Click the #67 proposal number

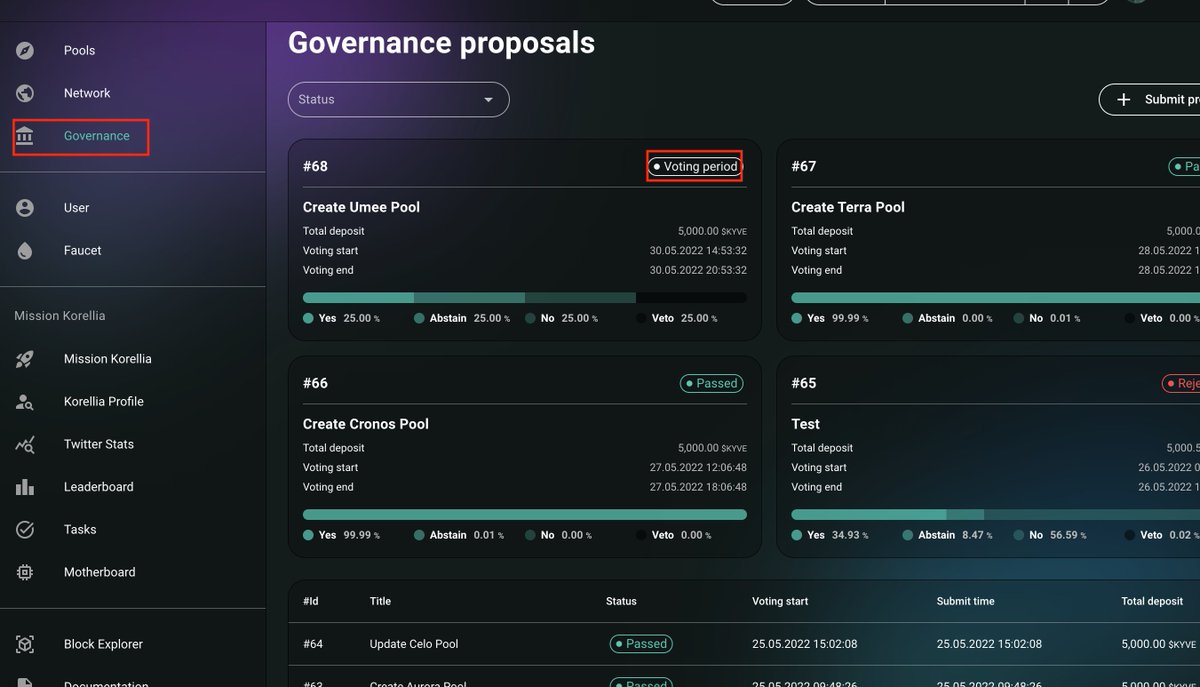click(804, 166)
